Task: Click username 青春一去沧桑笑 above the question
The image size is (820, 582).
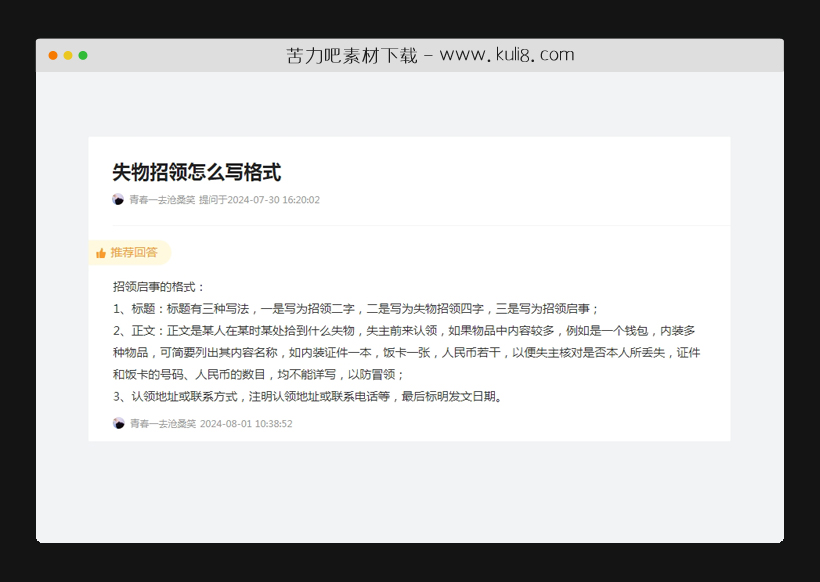Action: click(x=162, y=199)
